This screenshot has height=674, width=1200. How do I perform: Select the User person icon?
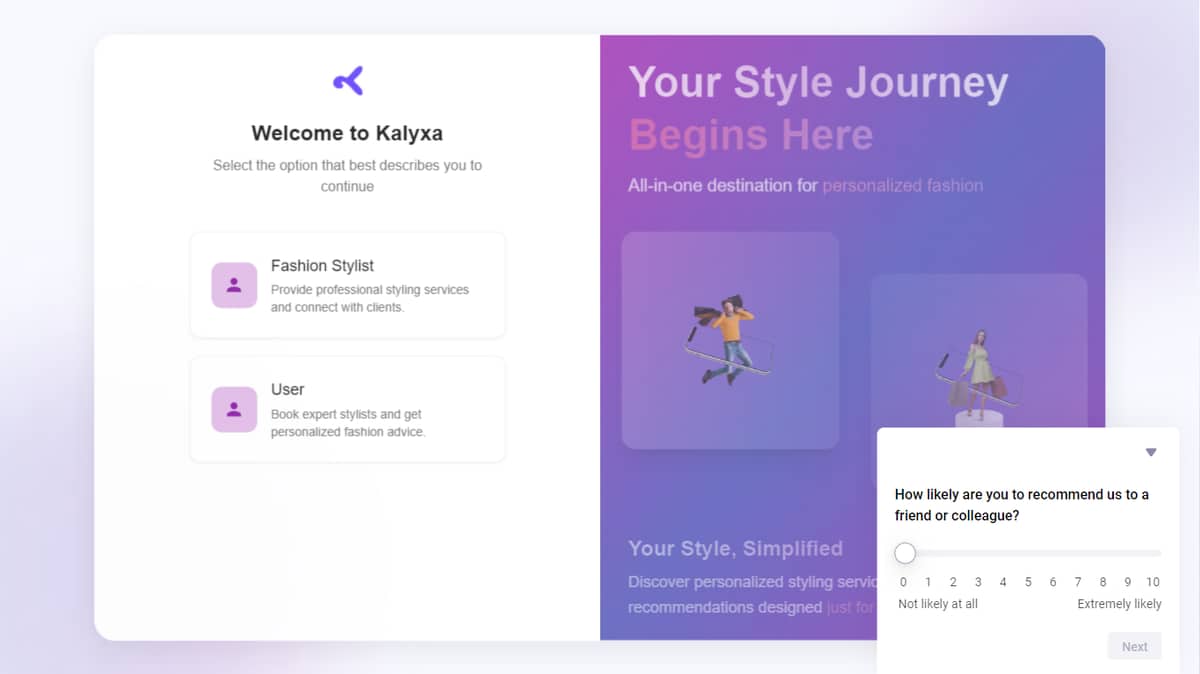pos(234,409)
